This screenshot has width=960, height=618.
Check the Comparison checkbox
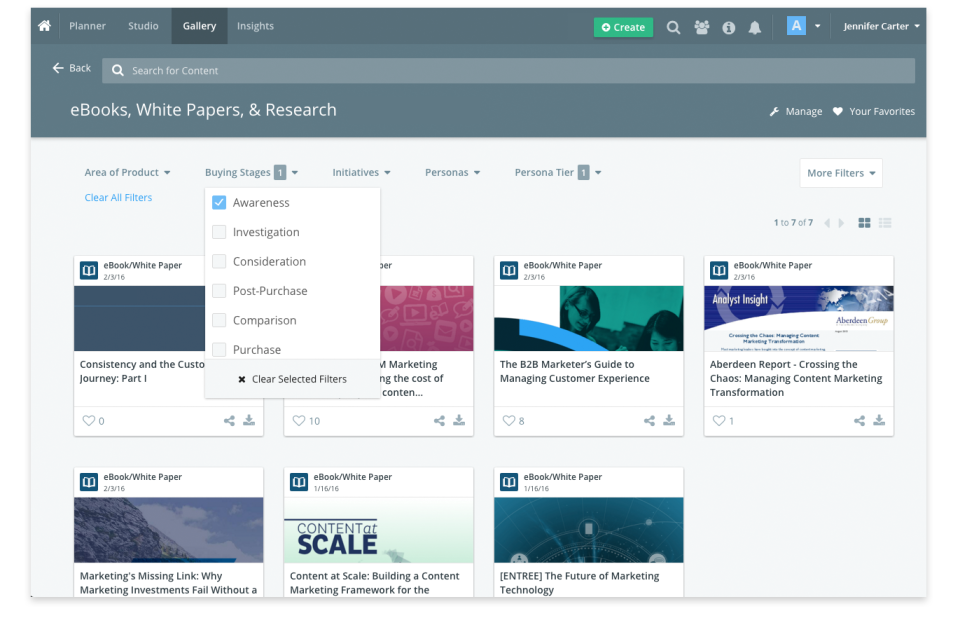[x=219, y=320]
